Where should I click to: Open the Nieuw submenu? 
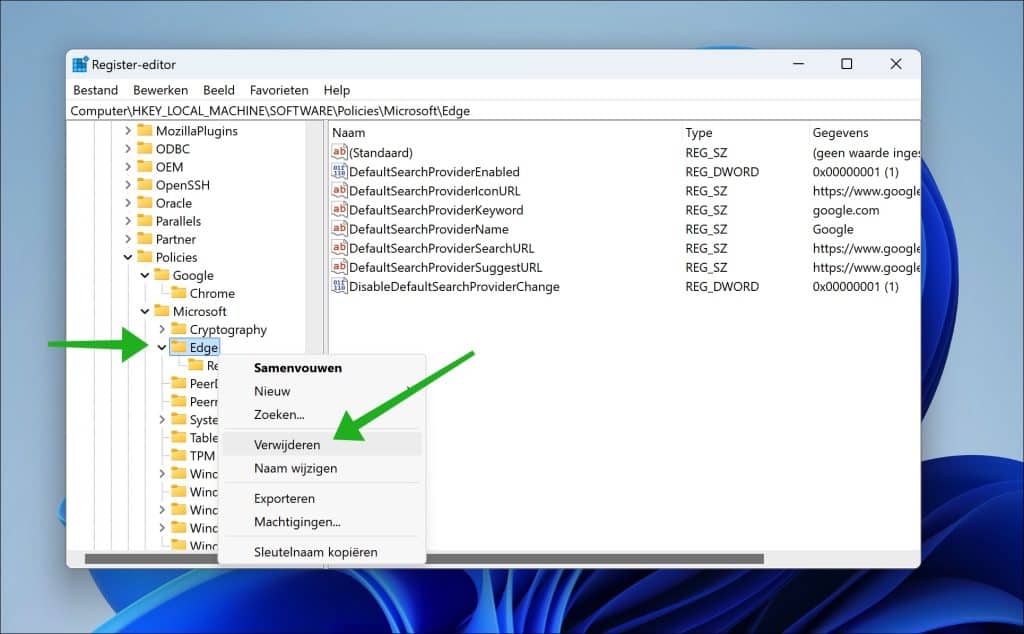pos(322,391)
